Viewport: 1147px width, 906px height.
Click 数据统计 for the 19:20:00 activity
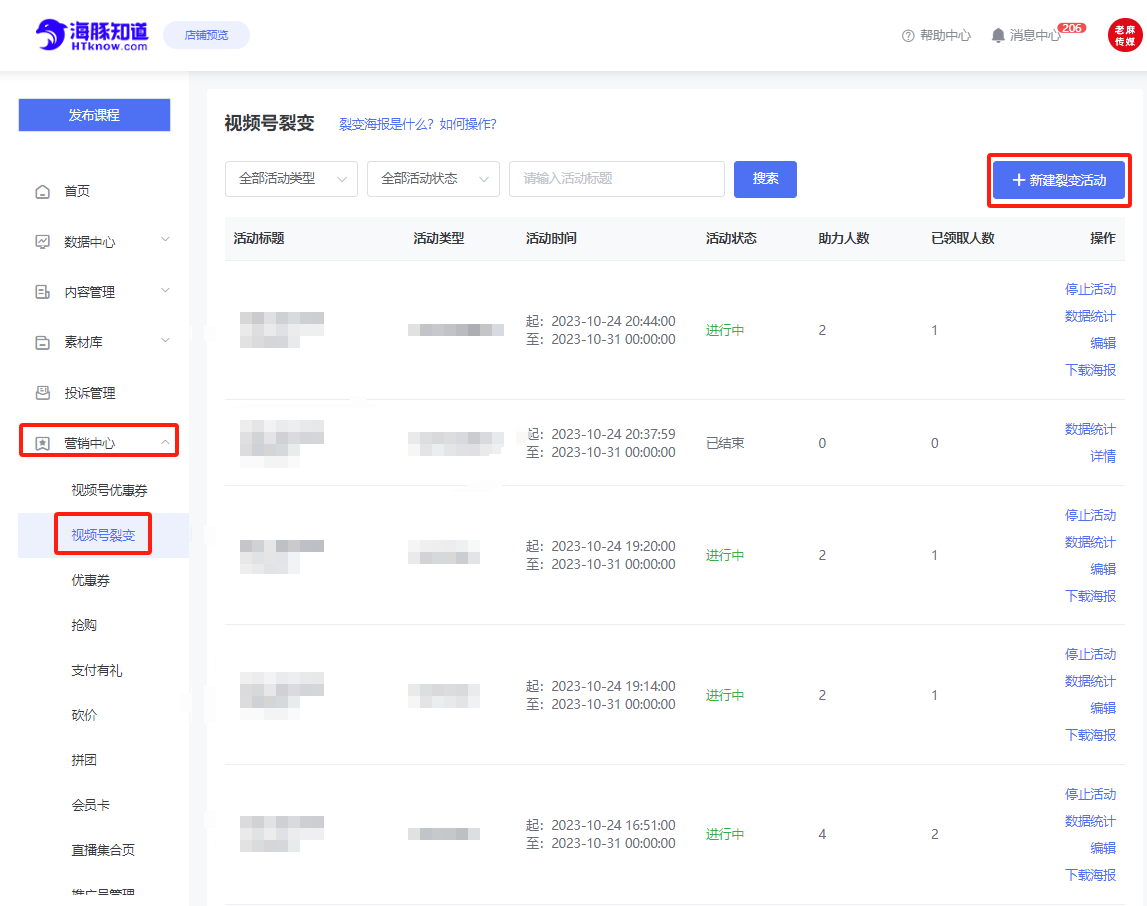coord(1090,542)
